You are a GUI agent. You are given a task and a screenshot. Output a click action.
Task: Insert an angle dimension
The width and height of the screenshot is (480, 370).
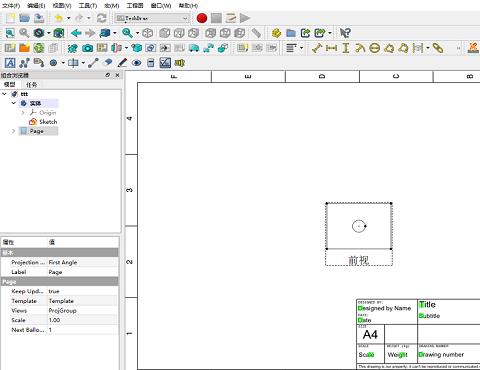coord(389,48)
